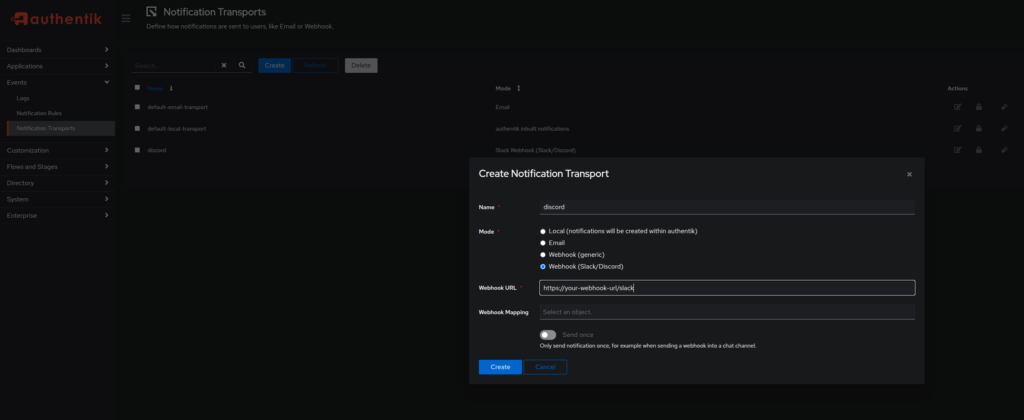Image resolution: width=1024 pixels, height=420 pixels.
Task: Click the magnifying glass search icon
Action: pos(242,65)
